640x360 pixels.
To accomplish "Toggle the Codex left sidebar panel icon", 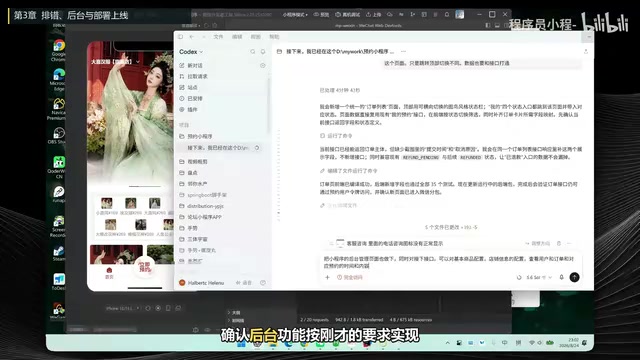I will 180,37.
